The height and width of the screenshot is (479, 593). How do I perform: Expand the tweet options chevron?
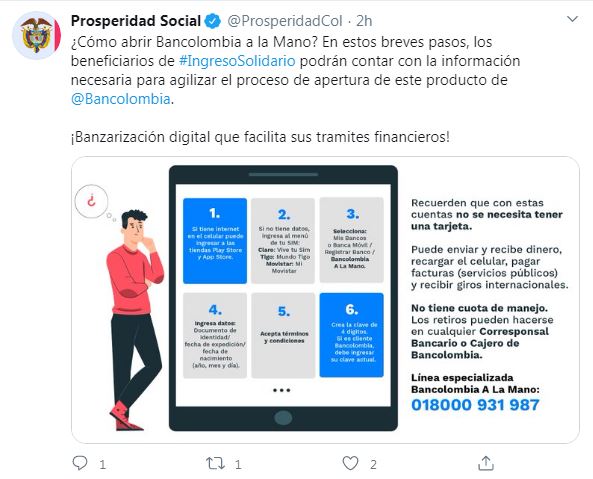pyautogui.click(x=573, y=19)
